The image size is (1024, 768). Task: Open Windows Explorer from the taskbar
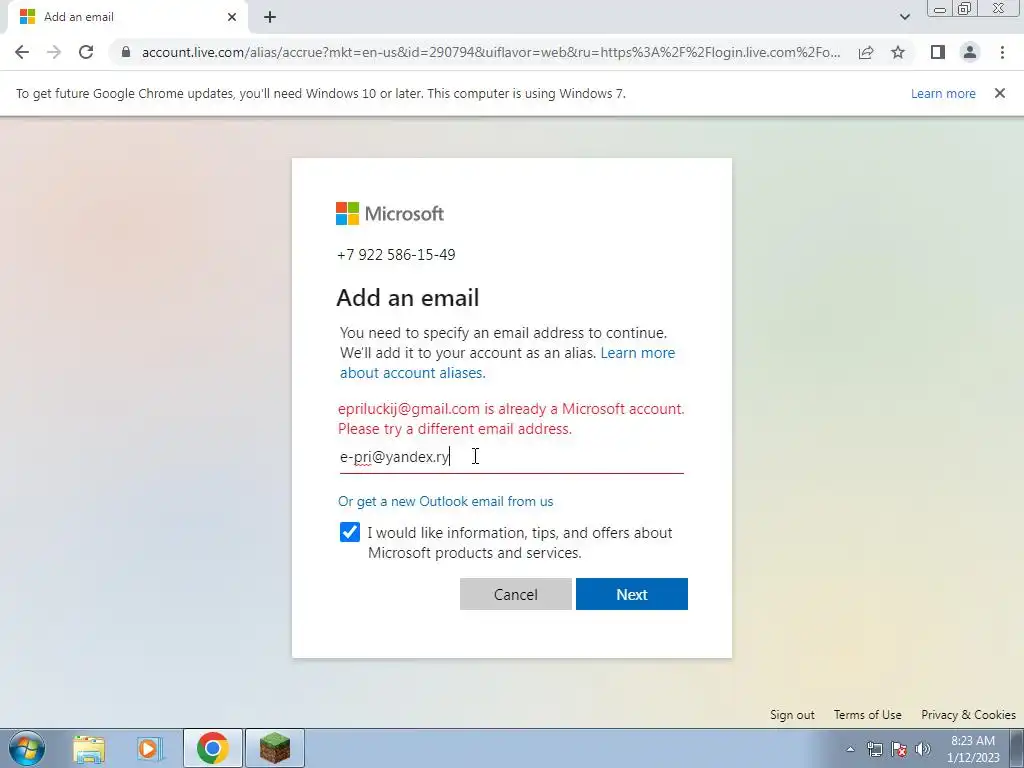[89, 748]
